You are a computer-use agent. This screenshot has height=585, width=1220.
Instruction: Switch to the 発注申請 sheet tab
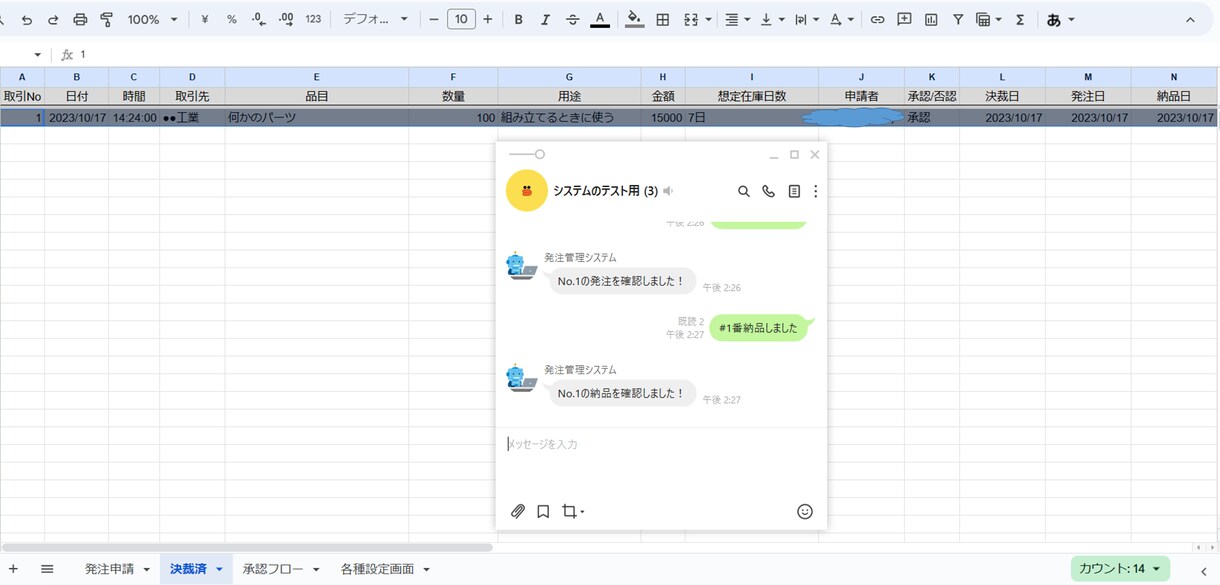[x=109, y=569]
